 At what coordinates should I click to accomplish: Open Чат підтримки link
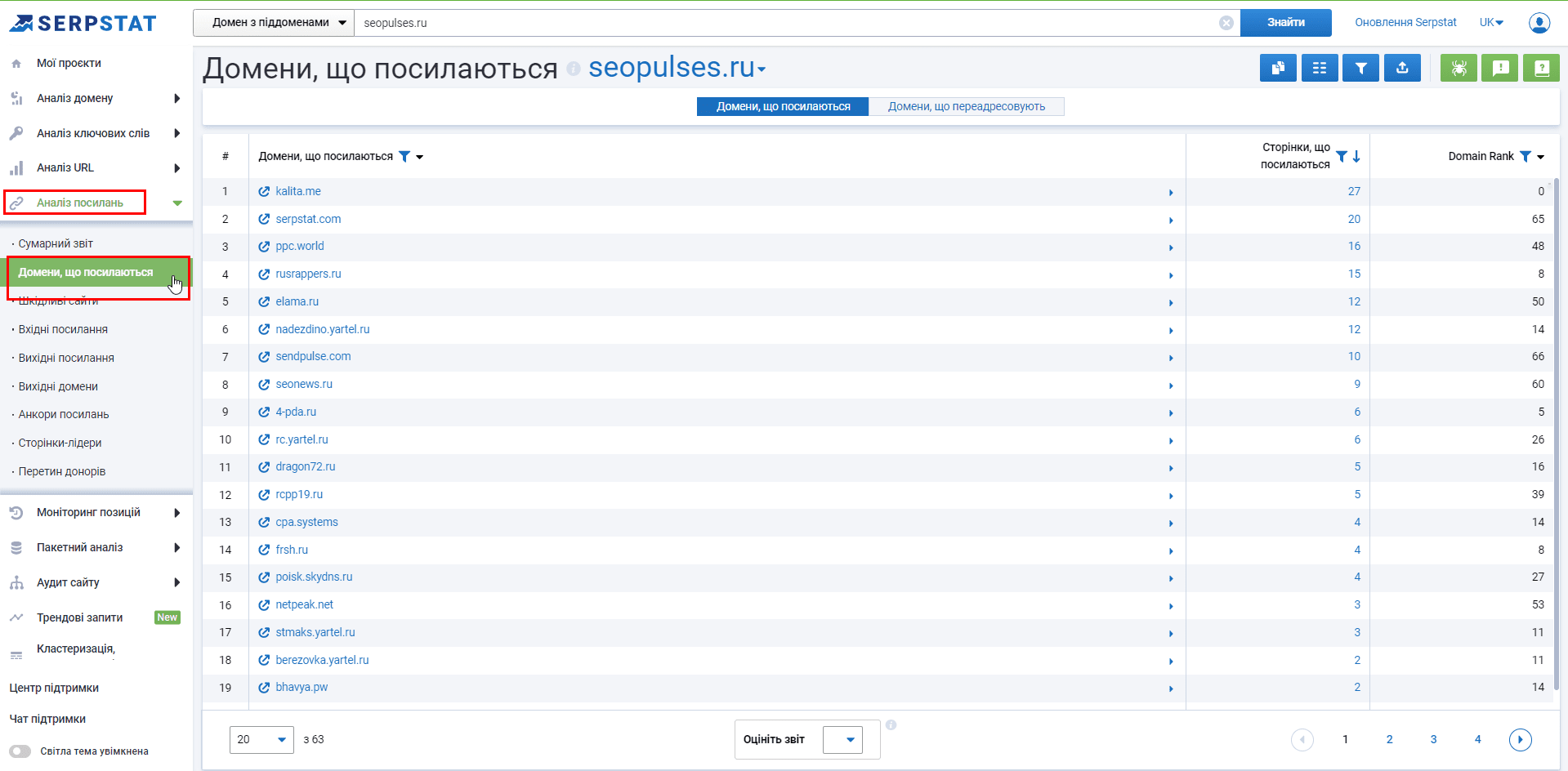click(47, 719)
